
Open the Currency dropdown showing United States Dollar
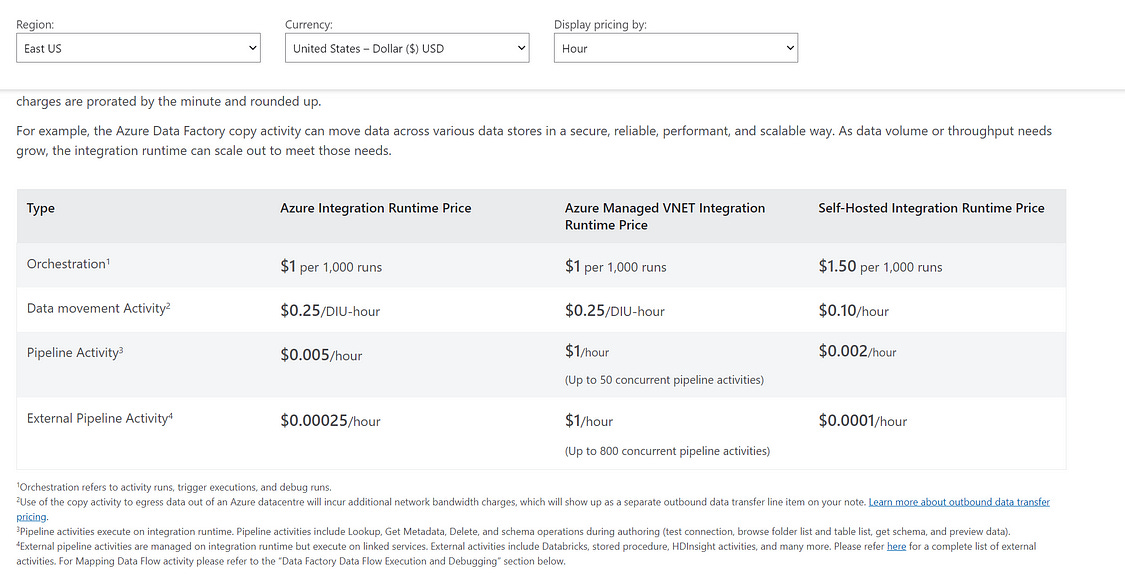[x=407, y=48]
